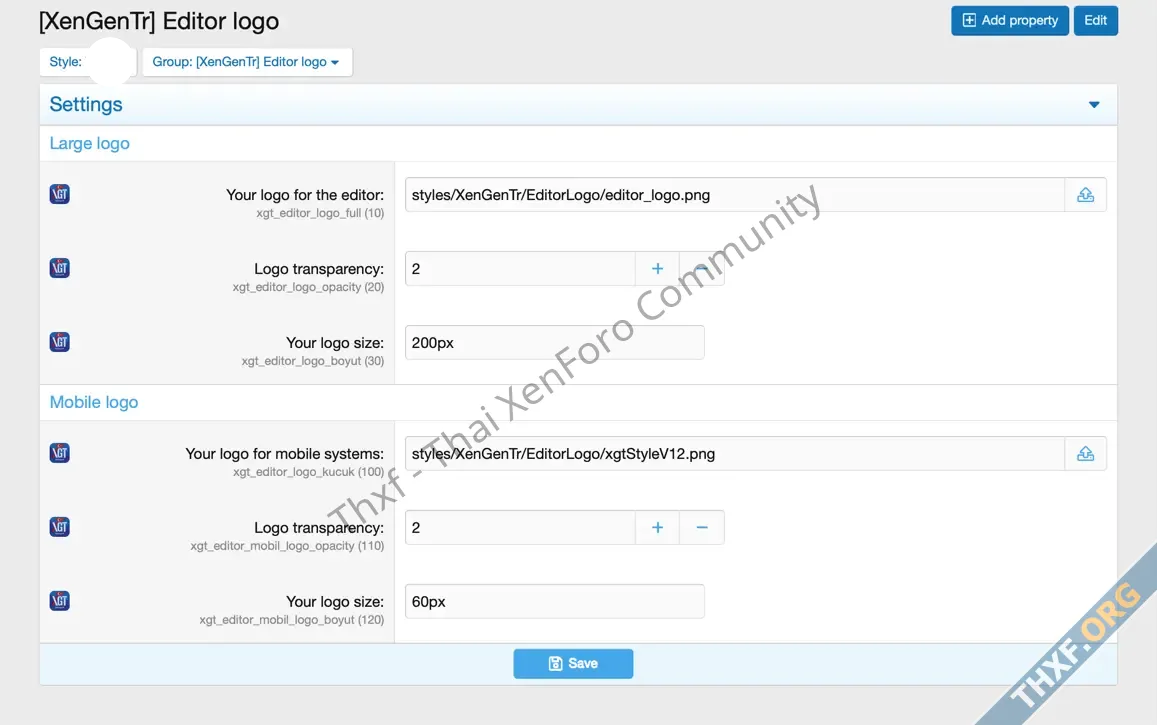1157x725 pixels.
Task: Collapse the Settings section arrow
Action: [1094, 105]
